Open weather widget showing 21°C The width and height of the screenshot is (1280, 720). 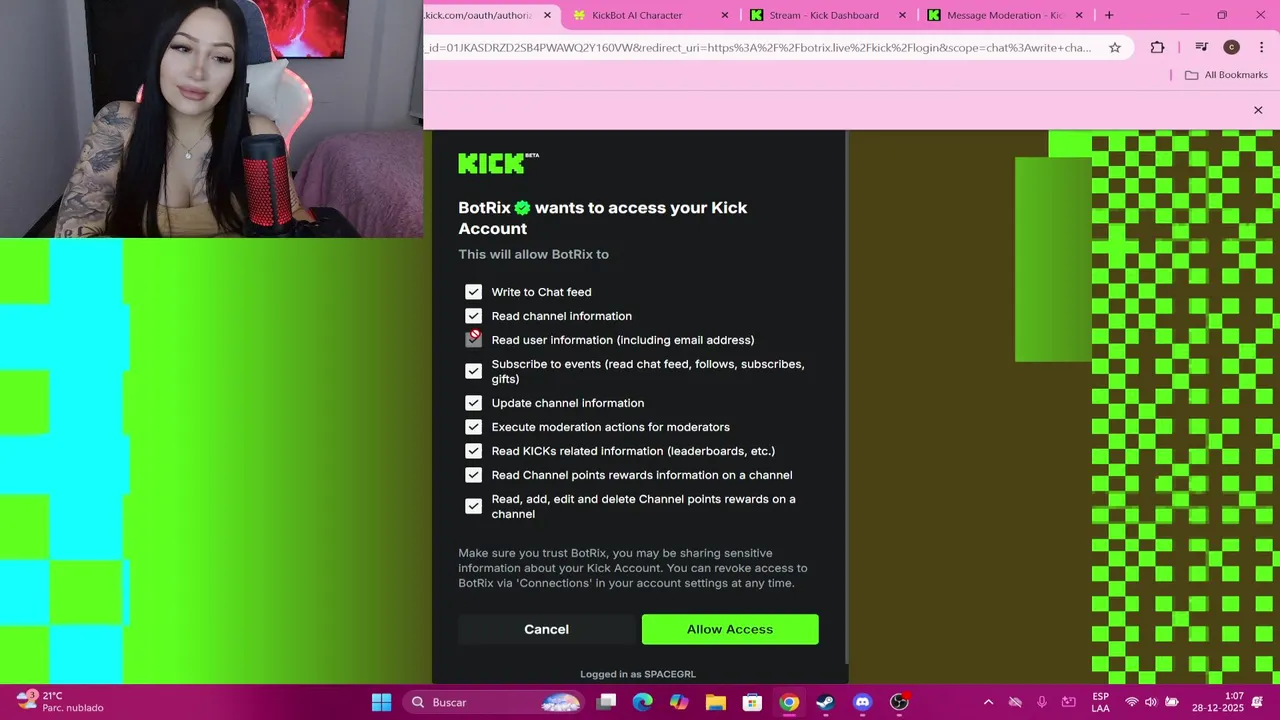click(x=60, y=702)
